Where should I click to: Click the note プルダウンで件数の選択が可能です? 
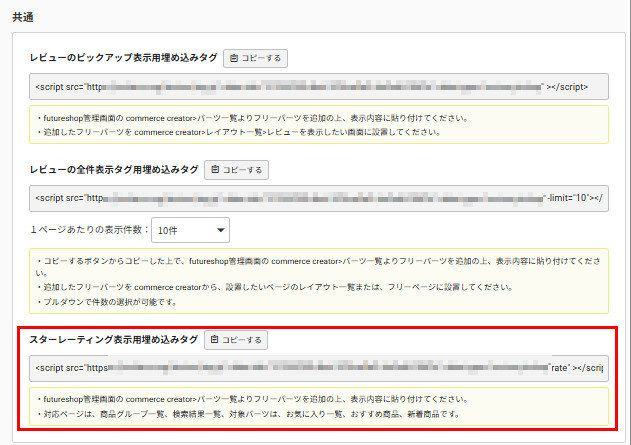point(107,302)
